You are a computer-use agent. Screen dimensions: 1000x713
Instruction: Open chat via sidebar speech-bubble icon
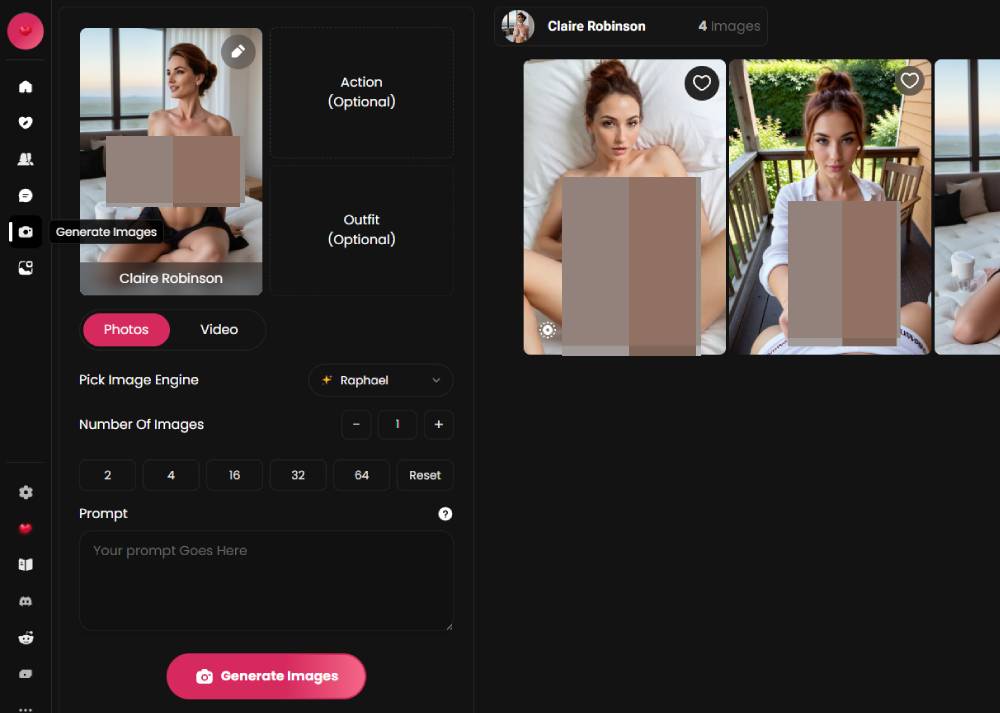[26, 195]
